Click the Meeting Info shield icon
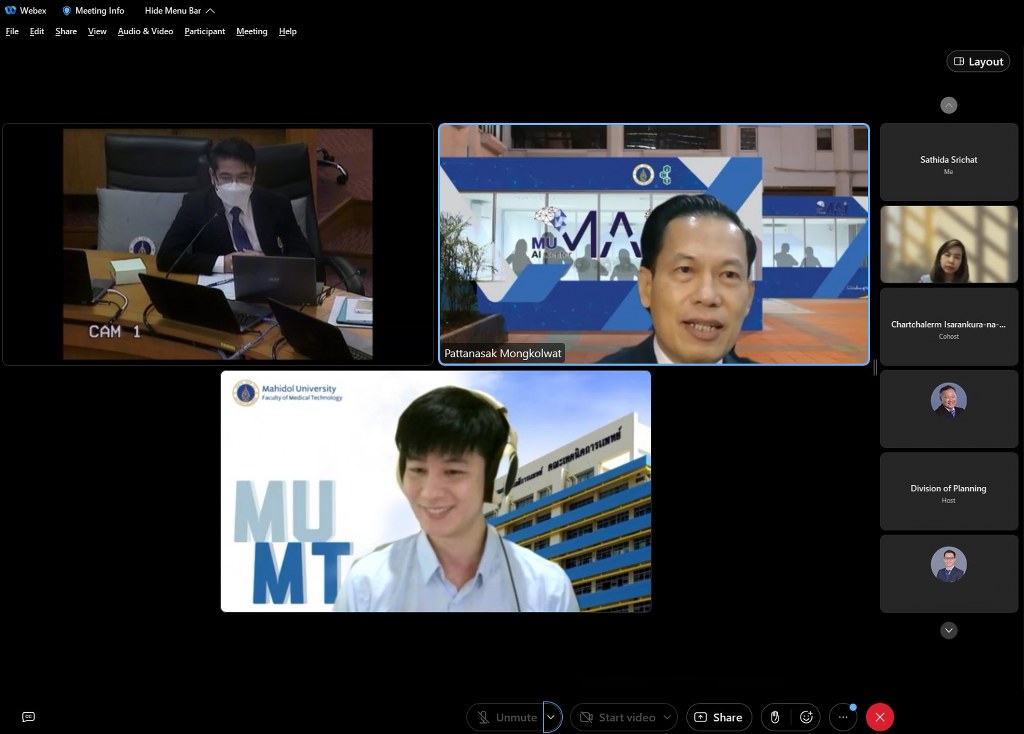Screen dimensions: 1024x734 (67, 11)
